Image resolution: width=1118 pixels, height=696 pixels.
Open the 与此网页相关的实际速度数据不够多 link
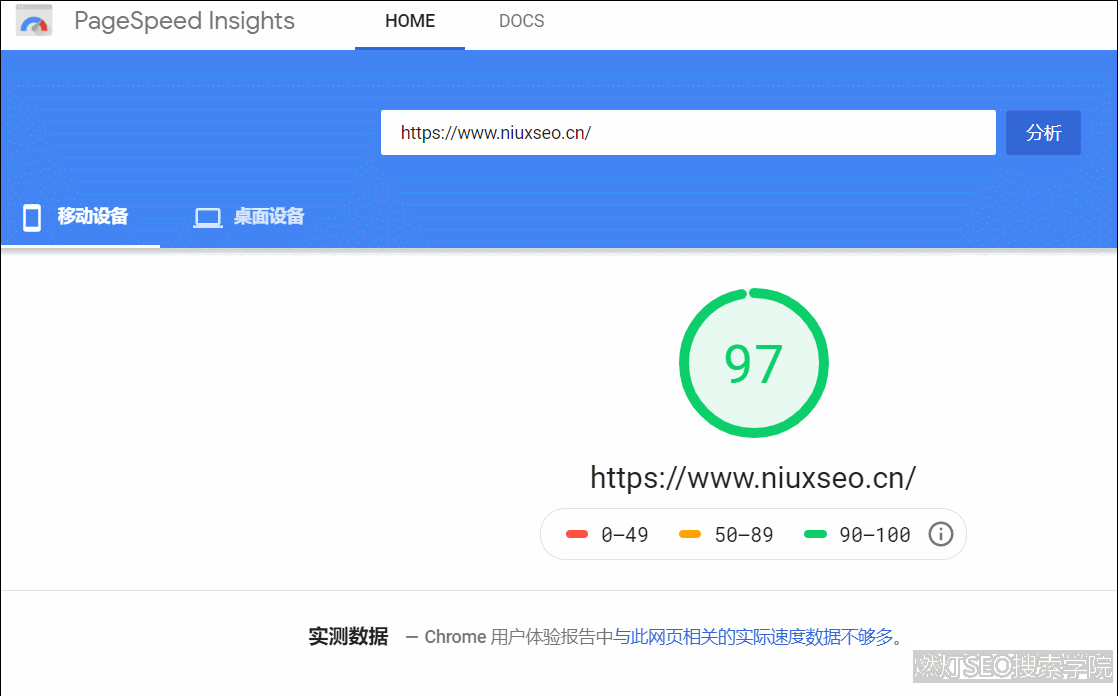(754, 637)
